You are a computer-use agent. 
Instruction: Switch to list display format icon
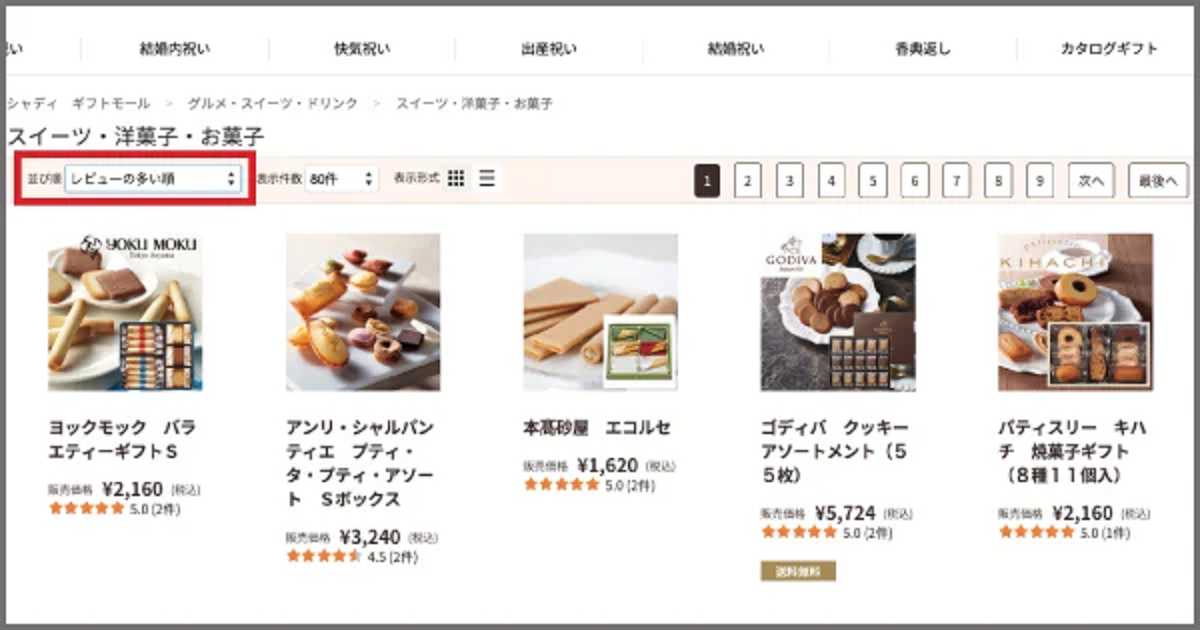(x=487, y=179)
